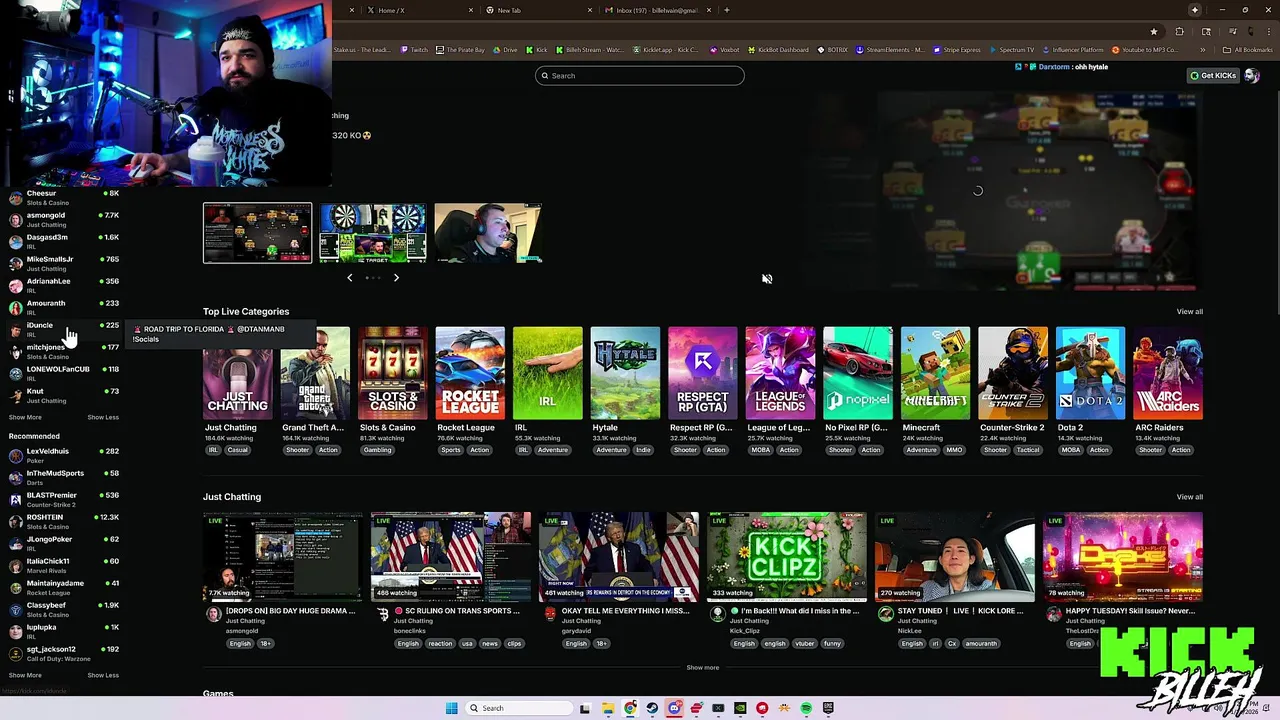Open the League of Legends category card
Image resolution: width=1280 pixels, height=720 pixels.
(x=780, y=373)
